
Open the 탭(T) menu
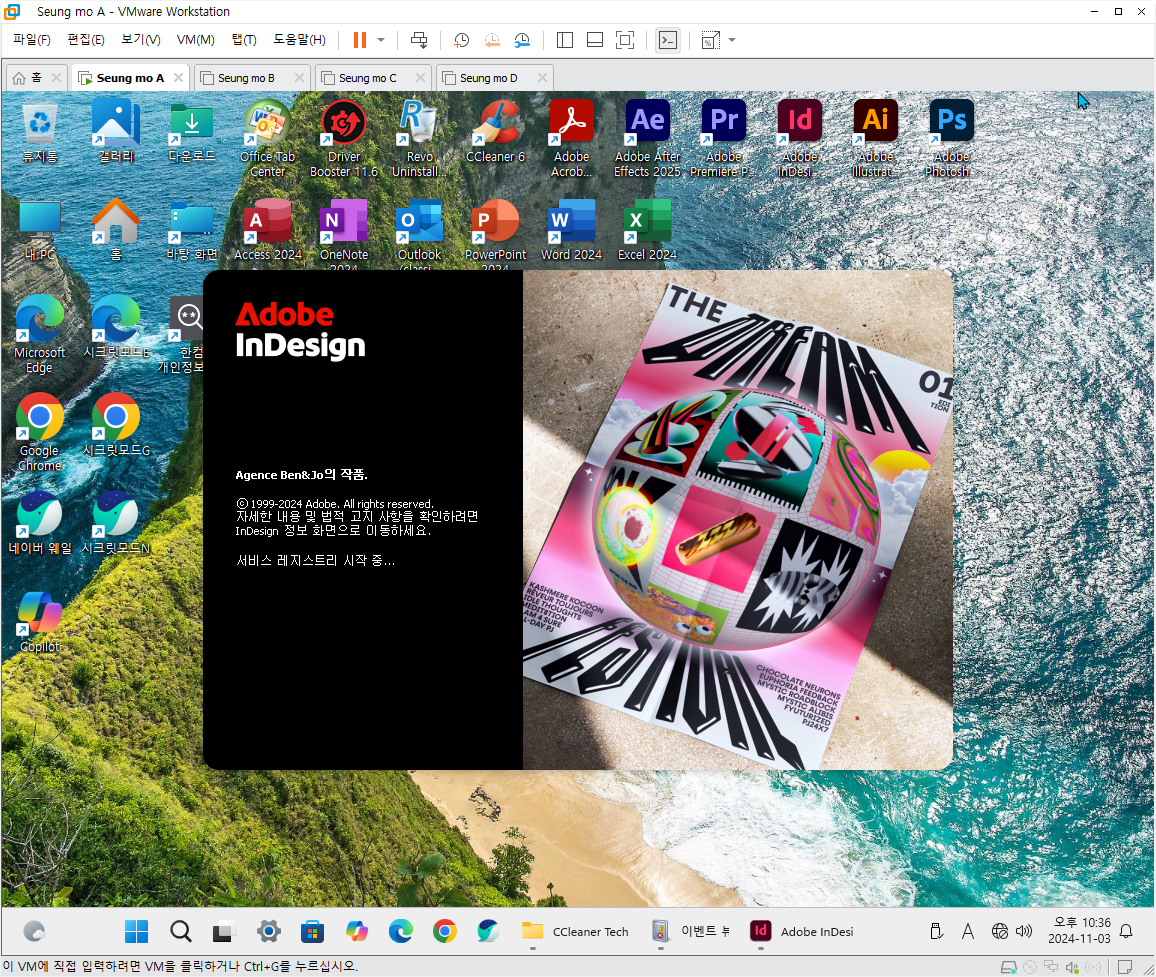coord(244,40)
